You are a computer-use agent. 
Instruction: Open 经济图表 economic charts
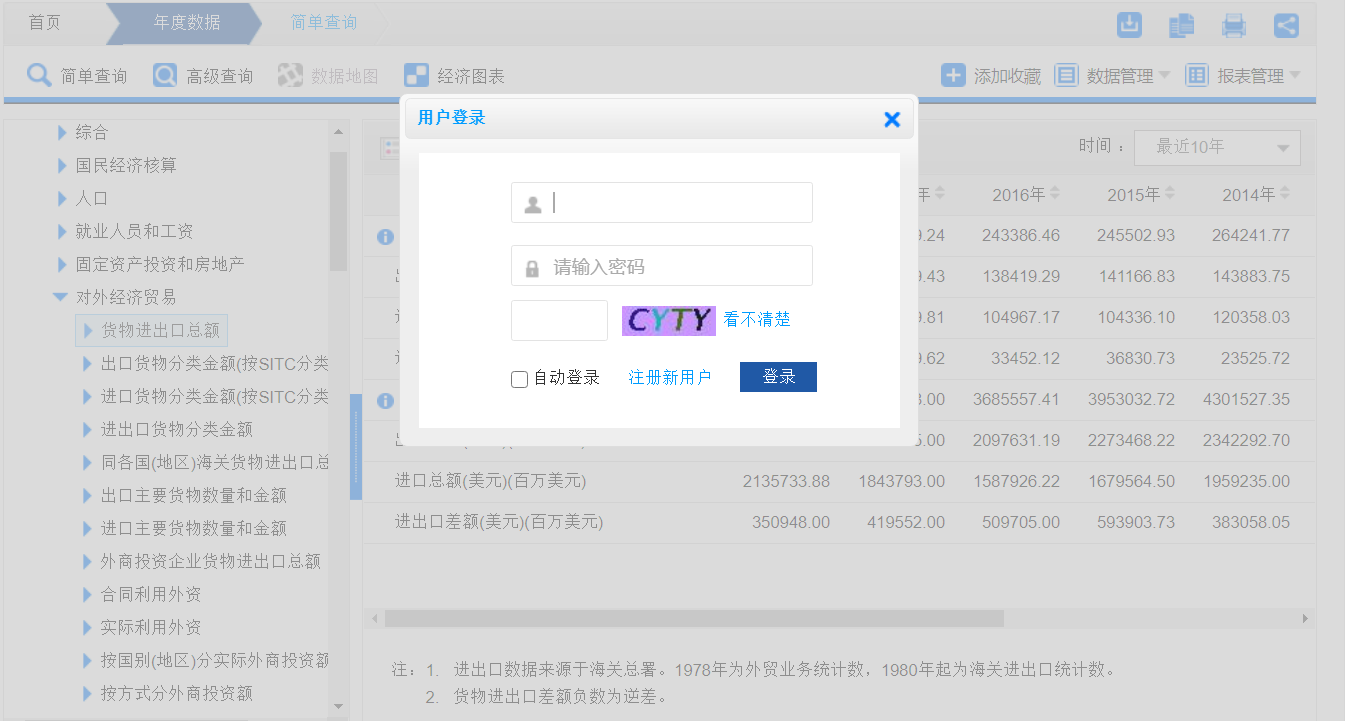[454, 76]
